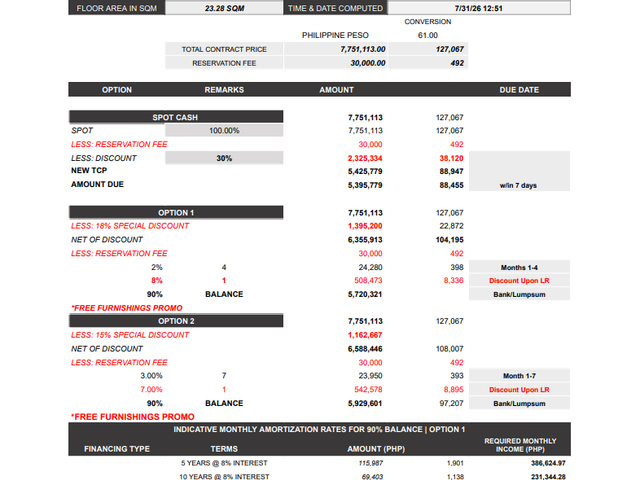Click the converted contract price 127,067 in the summary
Screen dimensions: 640x480
point(449,49)
